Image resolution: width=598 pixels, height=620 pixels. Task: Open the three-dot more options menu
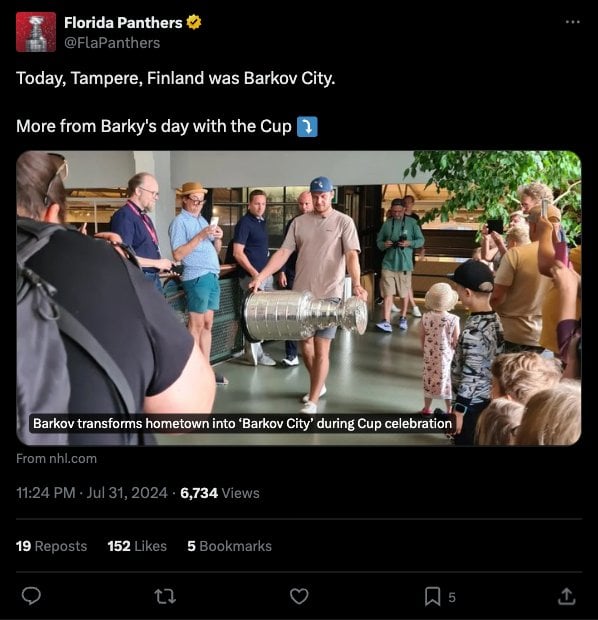pos(573,22)
